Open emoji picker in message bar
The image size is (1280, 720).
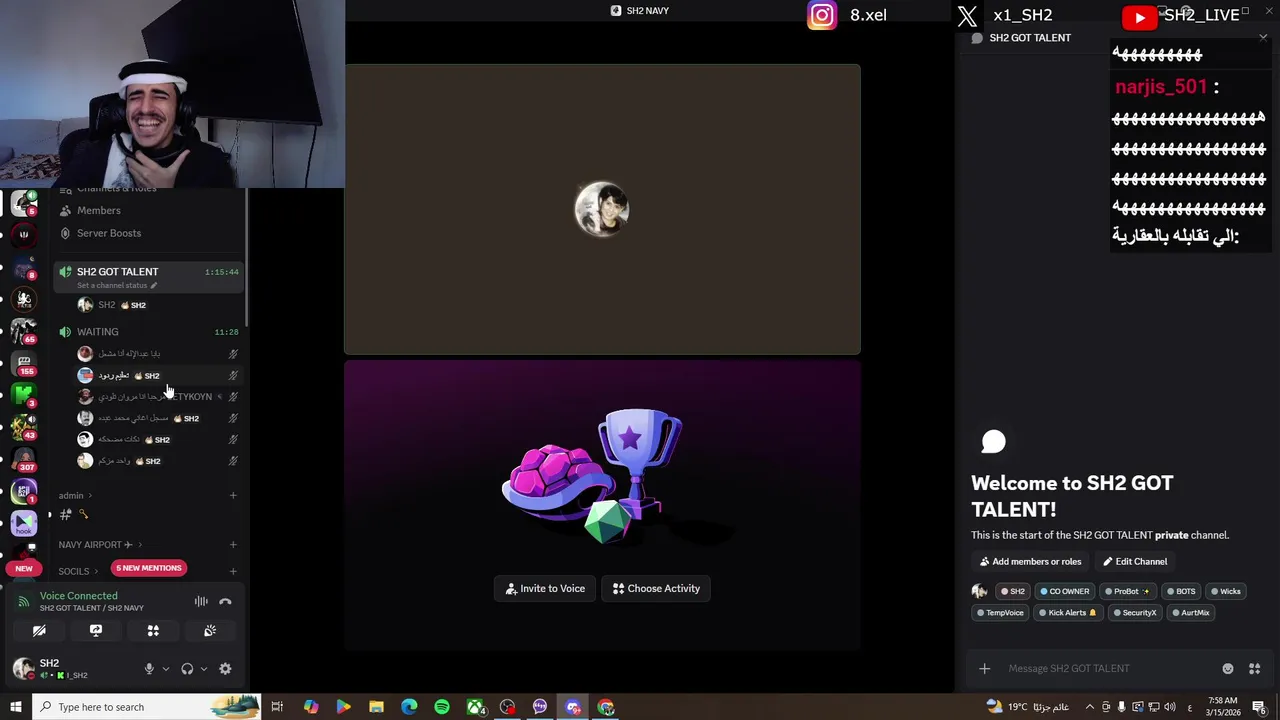[x=1228, y=669]
